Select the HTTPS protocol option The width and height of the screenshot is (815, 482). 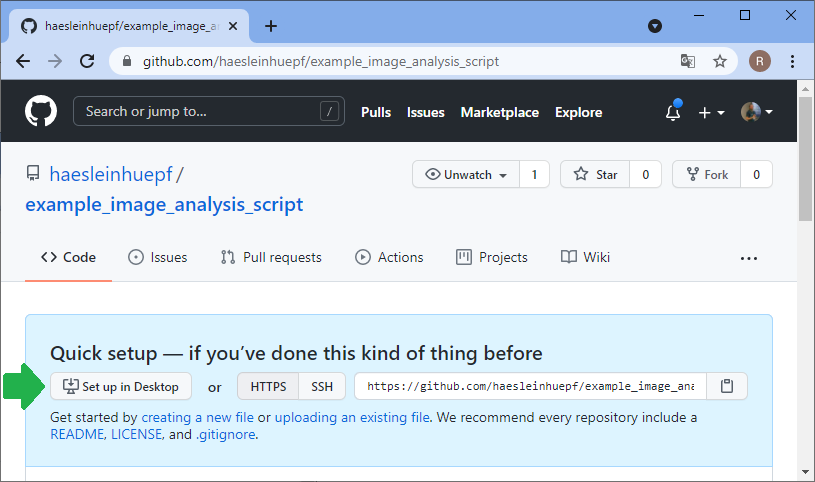[268, 386]
